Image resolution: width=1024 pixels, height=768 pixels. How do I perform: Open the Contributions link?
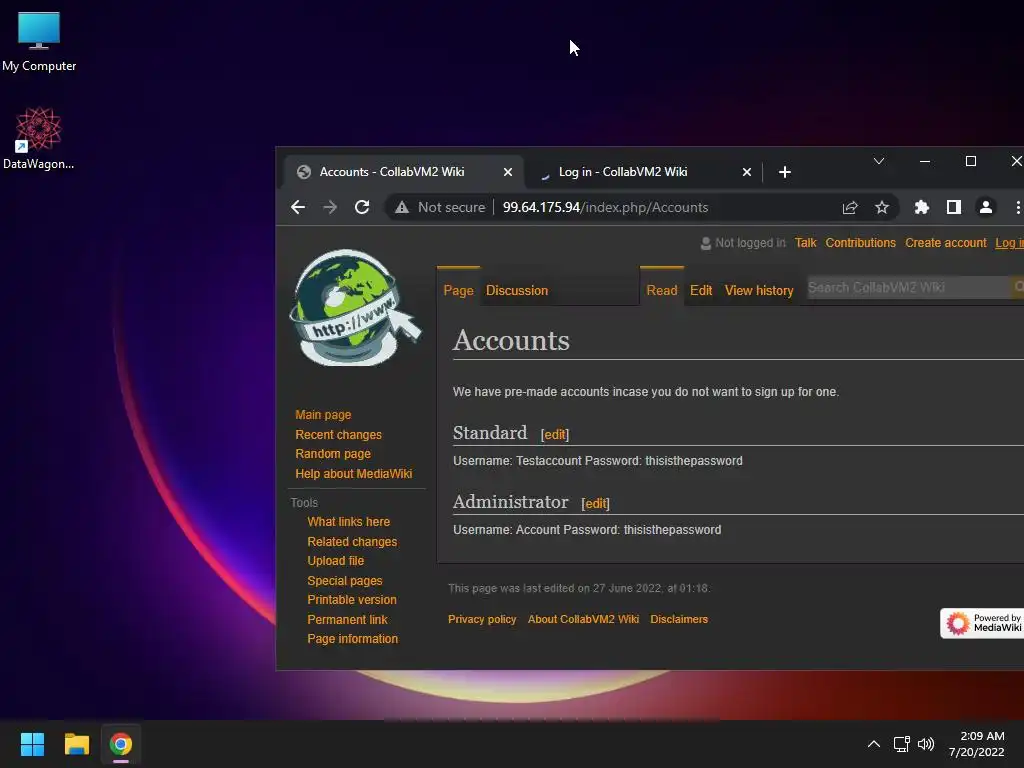pyautogui.click(x=860, y=243)
